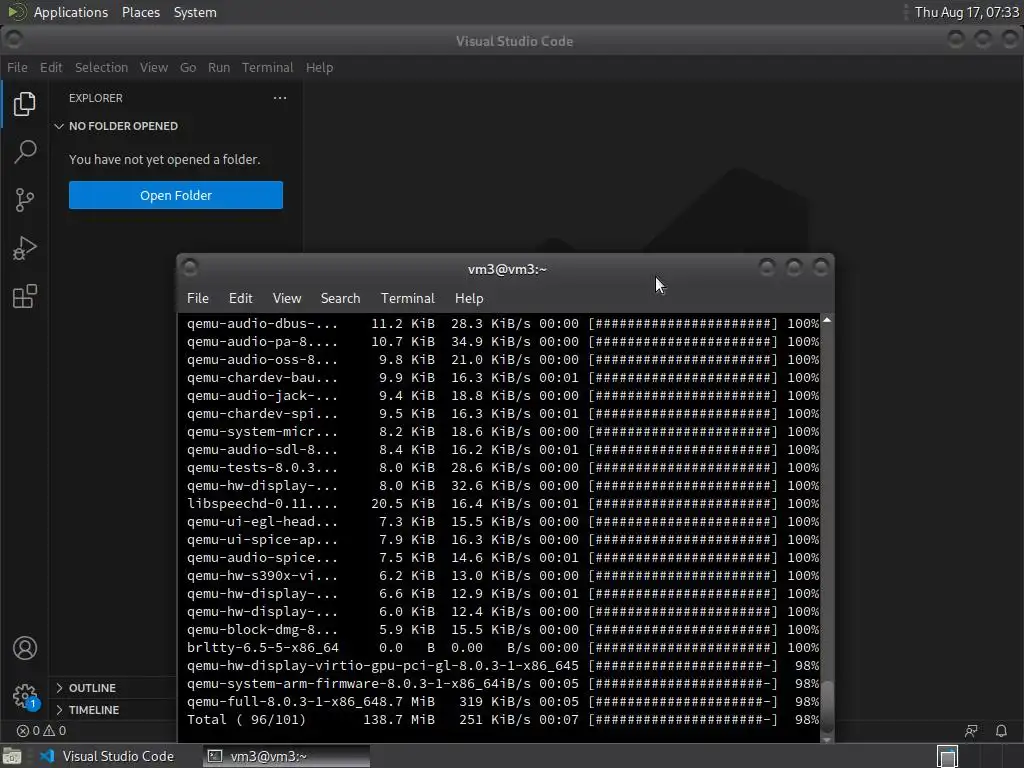This screenshot has width=1024, height=768.
Task: Click the feedback icon in status bar
Action: click(971, 731)
